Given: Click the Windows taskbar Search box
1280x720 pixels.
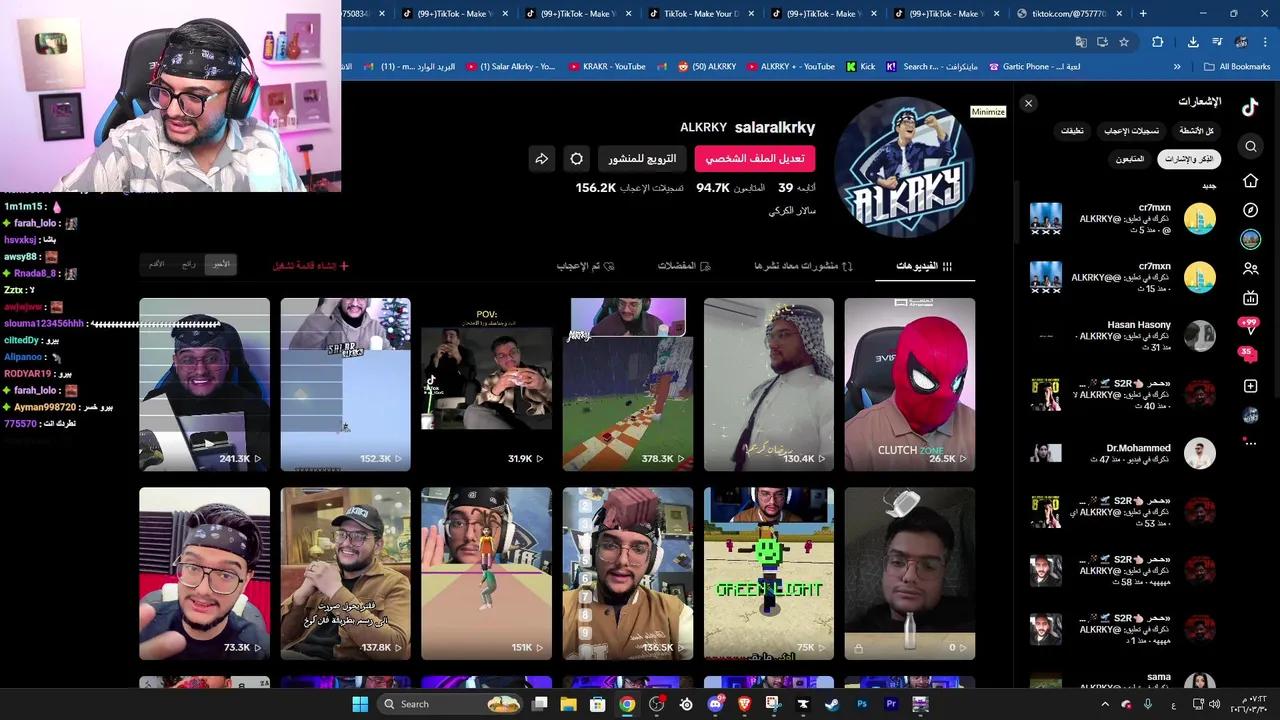Looking at the screenshot, I should pos(451,704).
